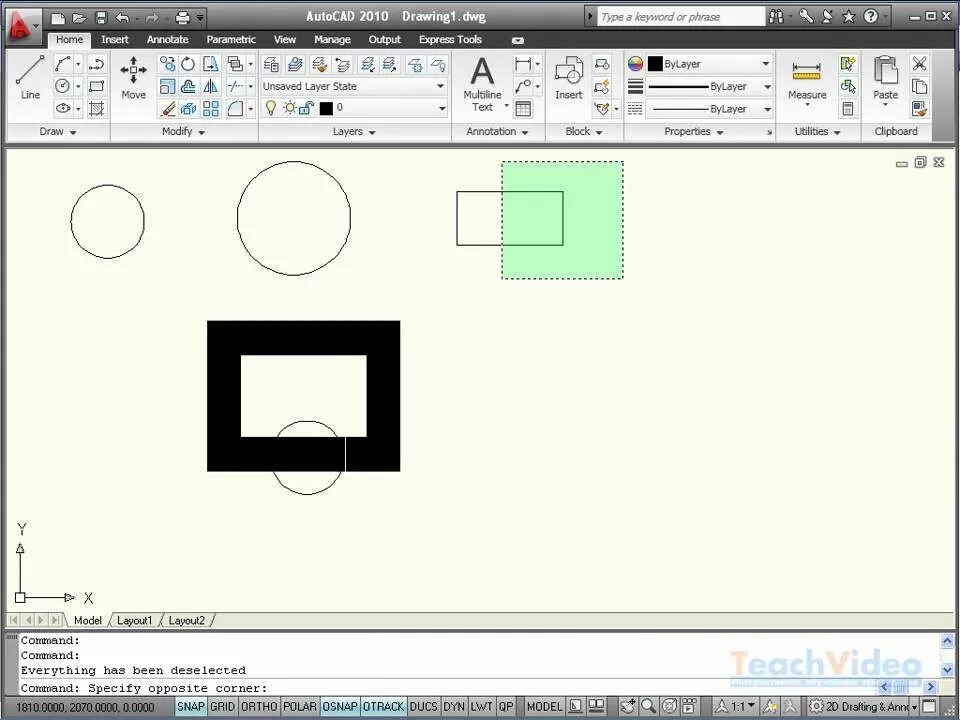Switch to the Layout1 tab

point(134,620)
